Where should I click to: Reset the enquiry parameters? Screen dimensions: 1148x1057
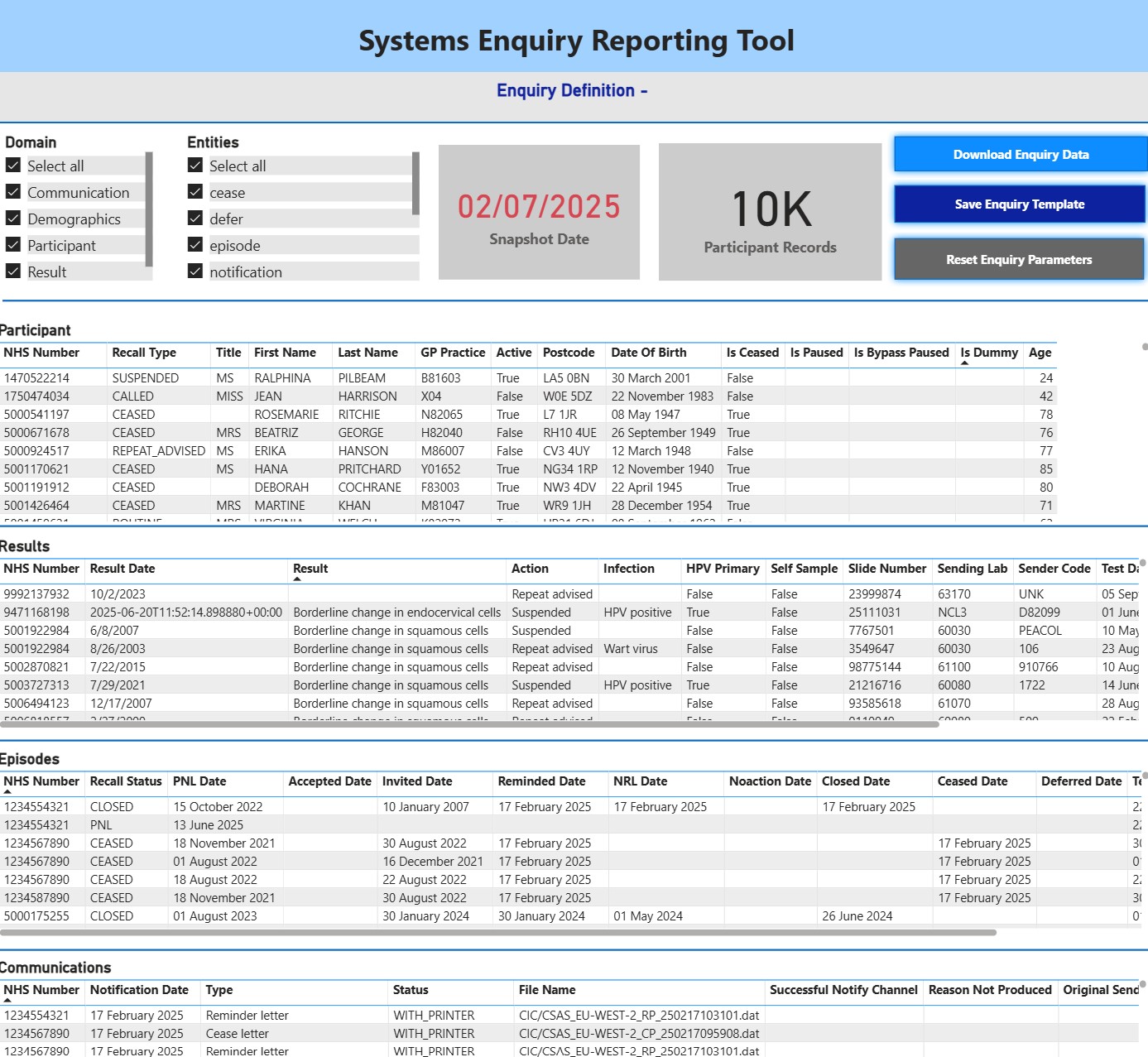click(1018, 260)
